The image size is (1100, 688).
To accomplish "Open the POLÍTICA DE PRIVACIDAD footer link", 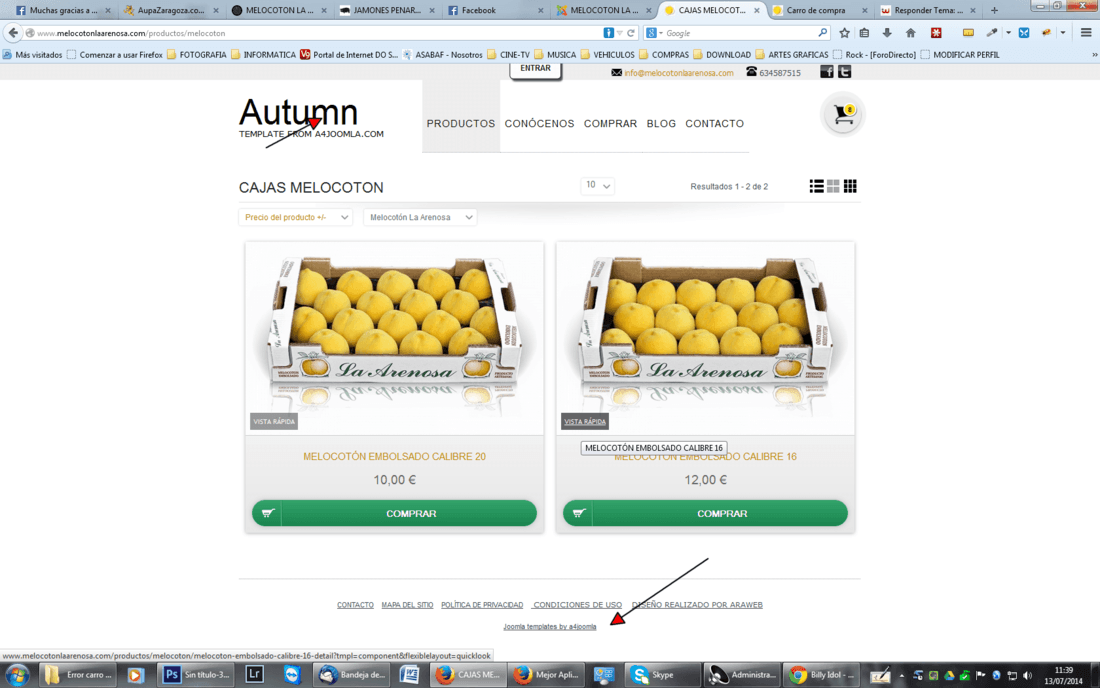I will click(482, 605).
